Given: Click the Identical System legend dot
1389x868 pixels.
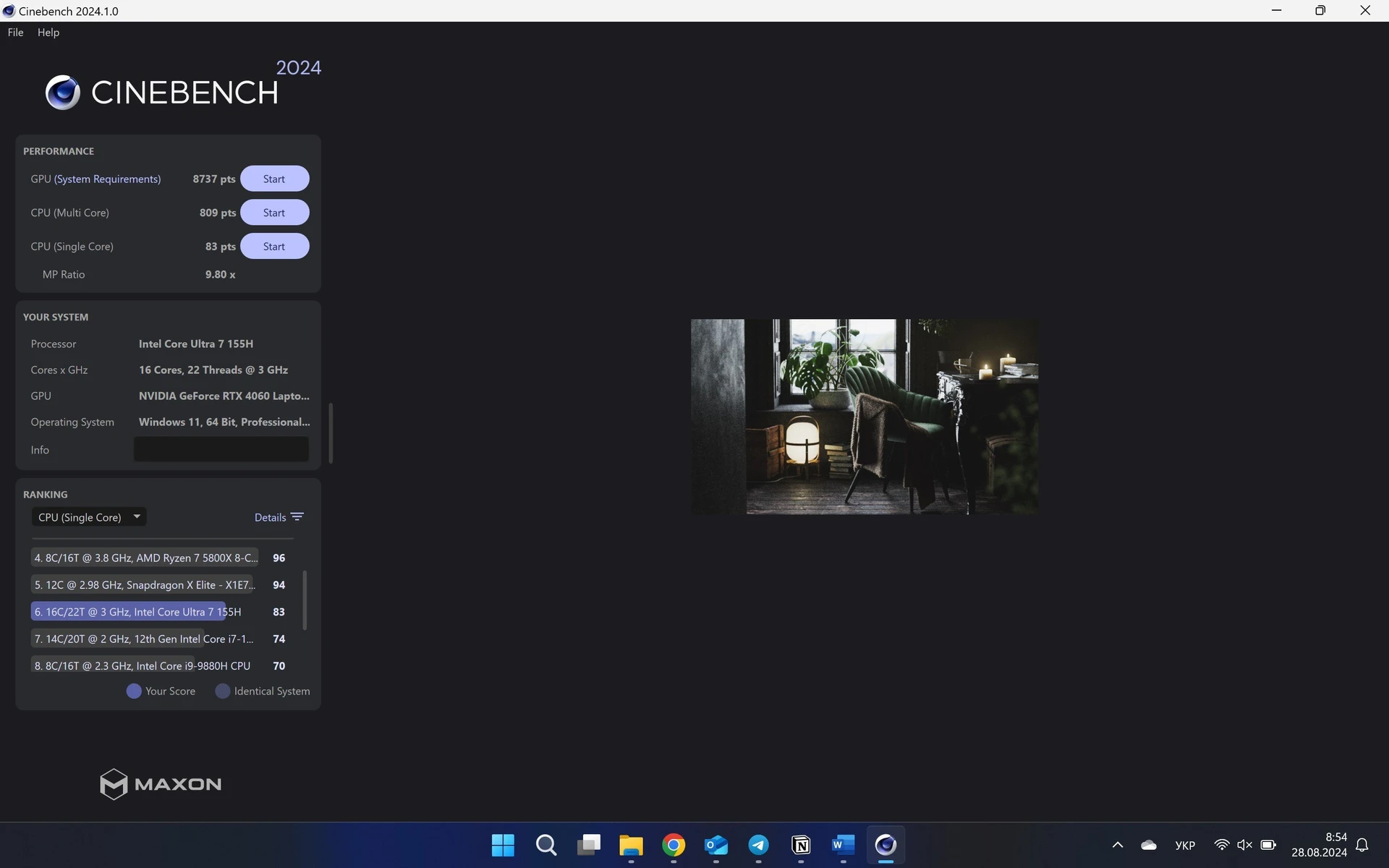Looking at the screenshot, I should click(x=223, y=691).
